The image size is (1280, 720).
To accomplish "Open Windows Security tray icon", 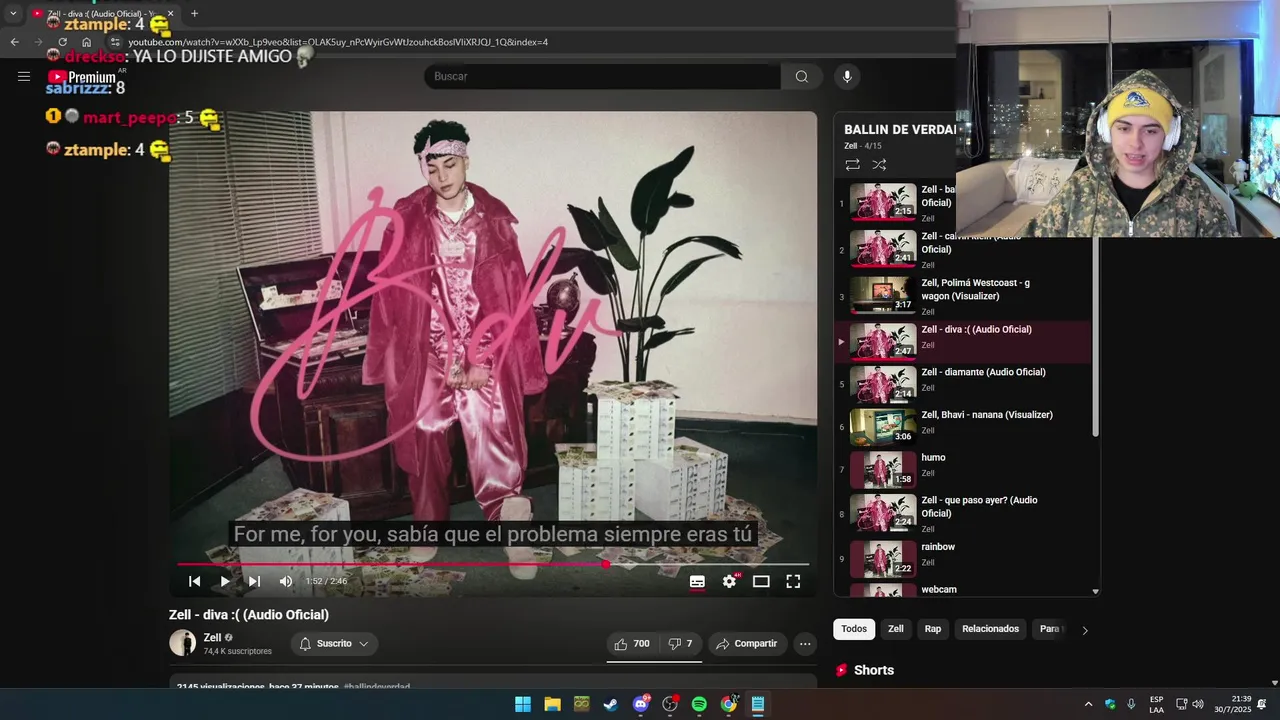I will pyautogui.click(x=1110, y=704).
